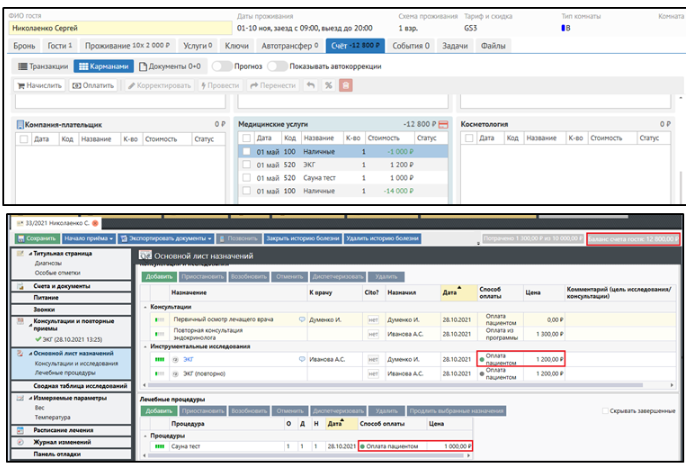
Task: Open the Начало приема dropdown
Action: (x=89, y=239)
